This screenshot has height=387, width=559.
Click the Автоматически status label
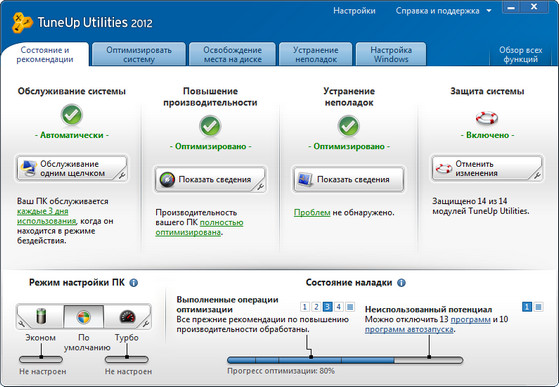click(x=72, y=135)
